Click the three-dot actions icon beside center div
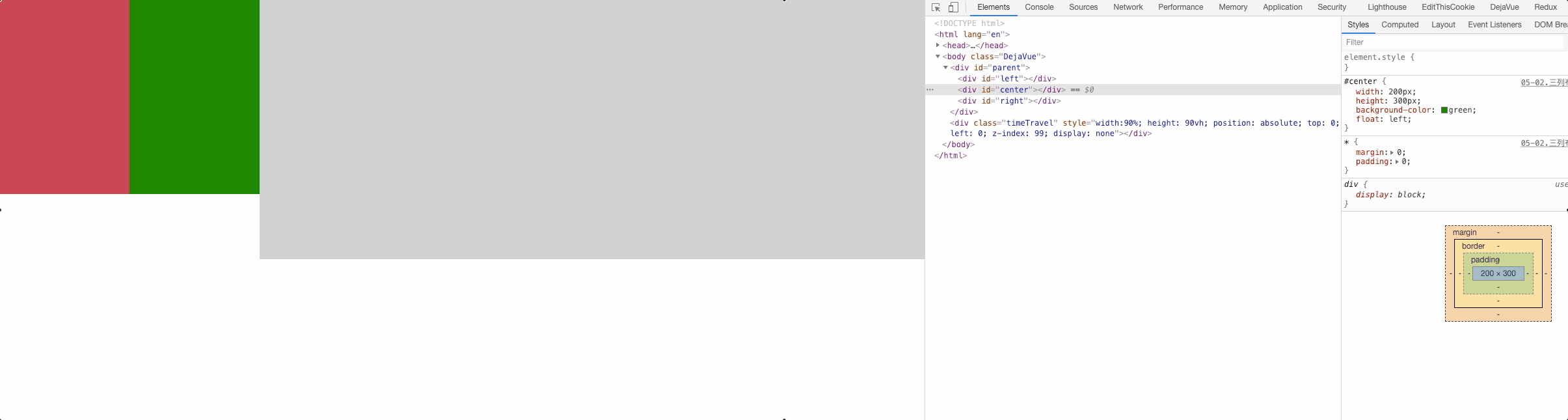The image size is (1568, 420). (930, 90)
